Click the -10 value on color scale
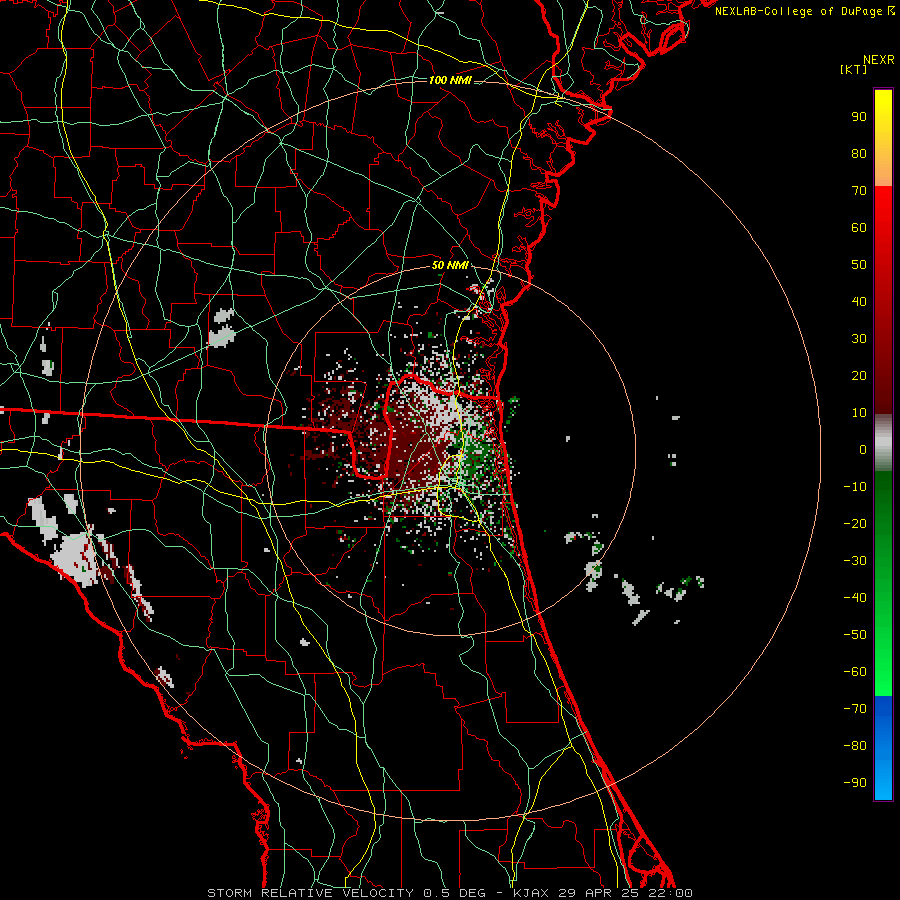Image resolution: width=900 pixels, height=900 pixels. coord(855,487)
